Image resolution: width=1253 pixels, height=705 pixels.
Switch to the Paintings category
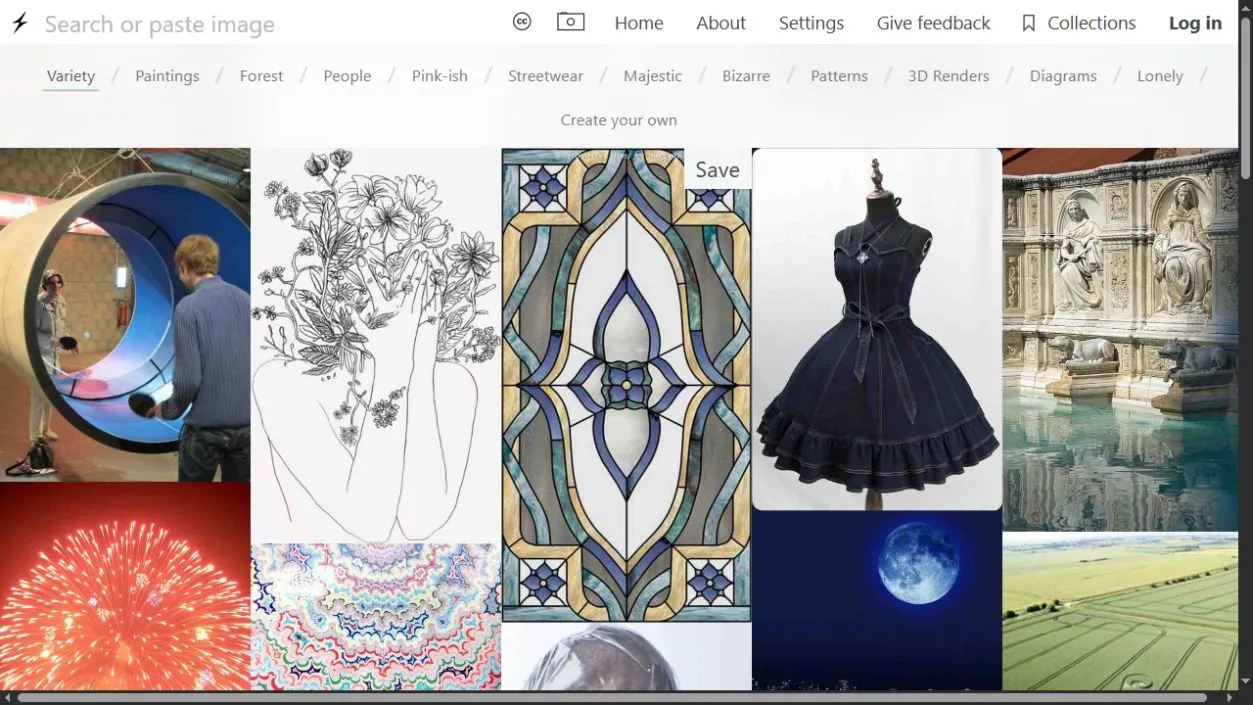point(167,76)
